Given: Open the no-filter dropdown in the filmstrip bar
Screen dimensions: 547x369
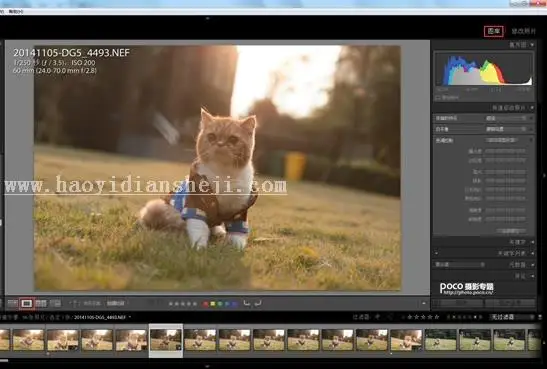Looking at the screenshot, I should (512, 317).
